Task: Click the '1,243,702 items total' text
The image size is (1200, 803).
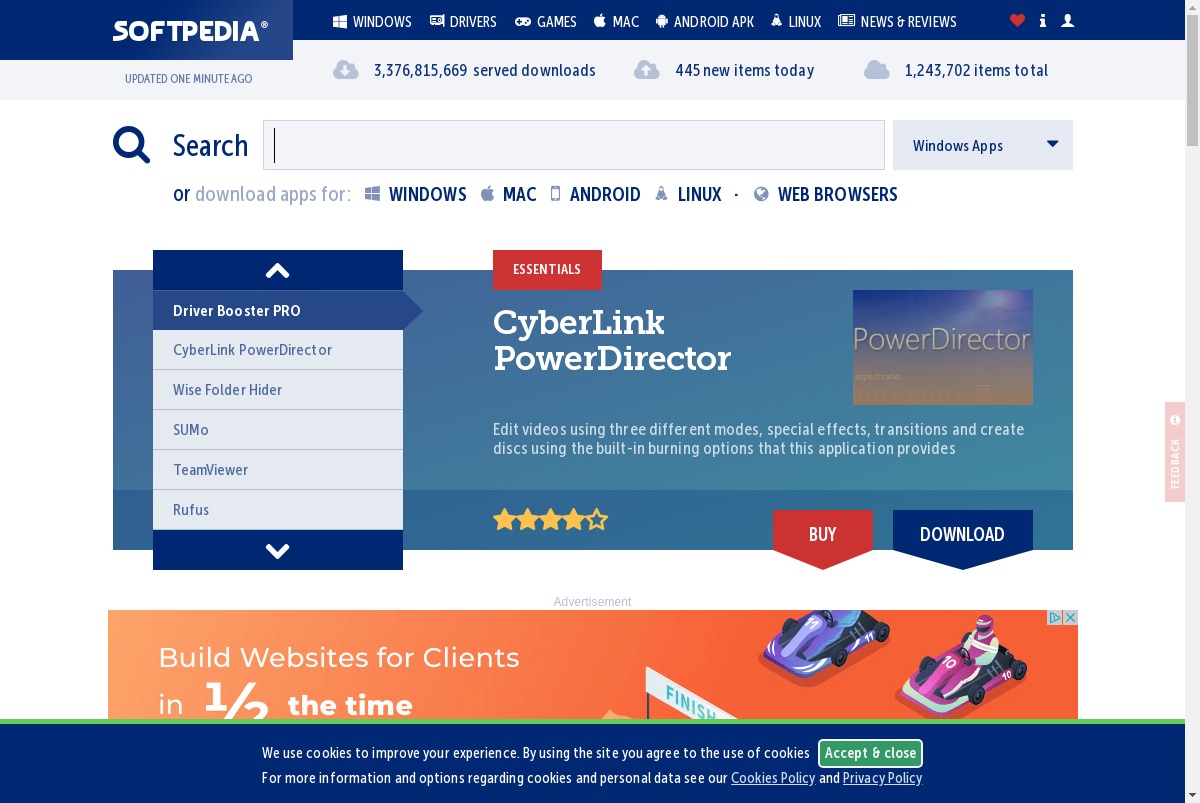Action: coord(977,70)
